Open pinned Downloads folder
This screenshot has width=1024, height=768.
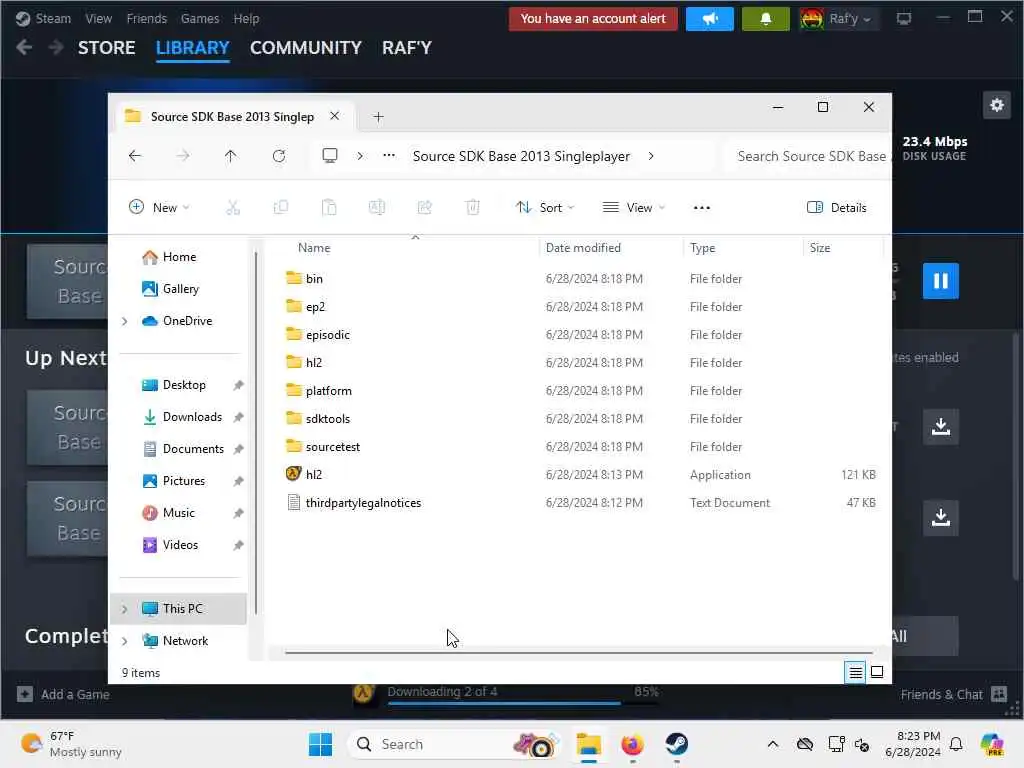coord(183,417)
